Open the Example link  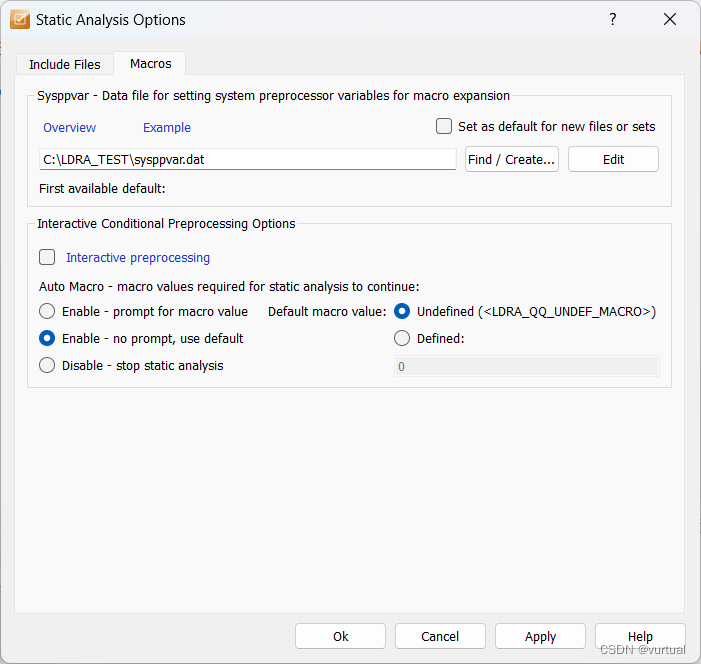(x=167, y=127)
